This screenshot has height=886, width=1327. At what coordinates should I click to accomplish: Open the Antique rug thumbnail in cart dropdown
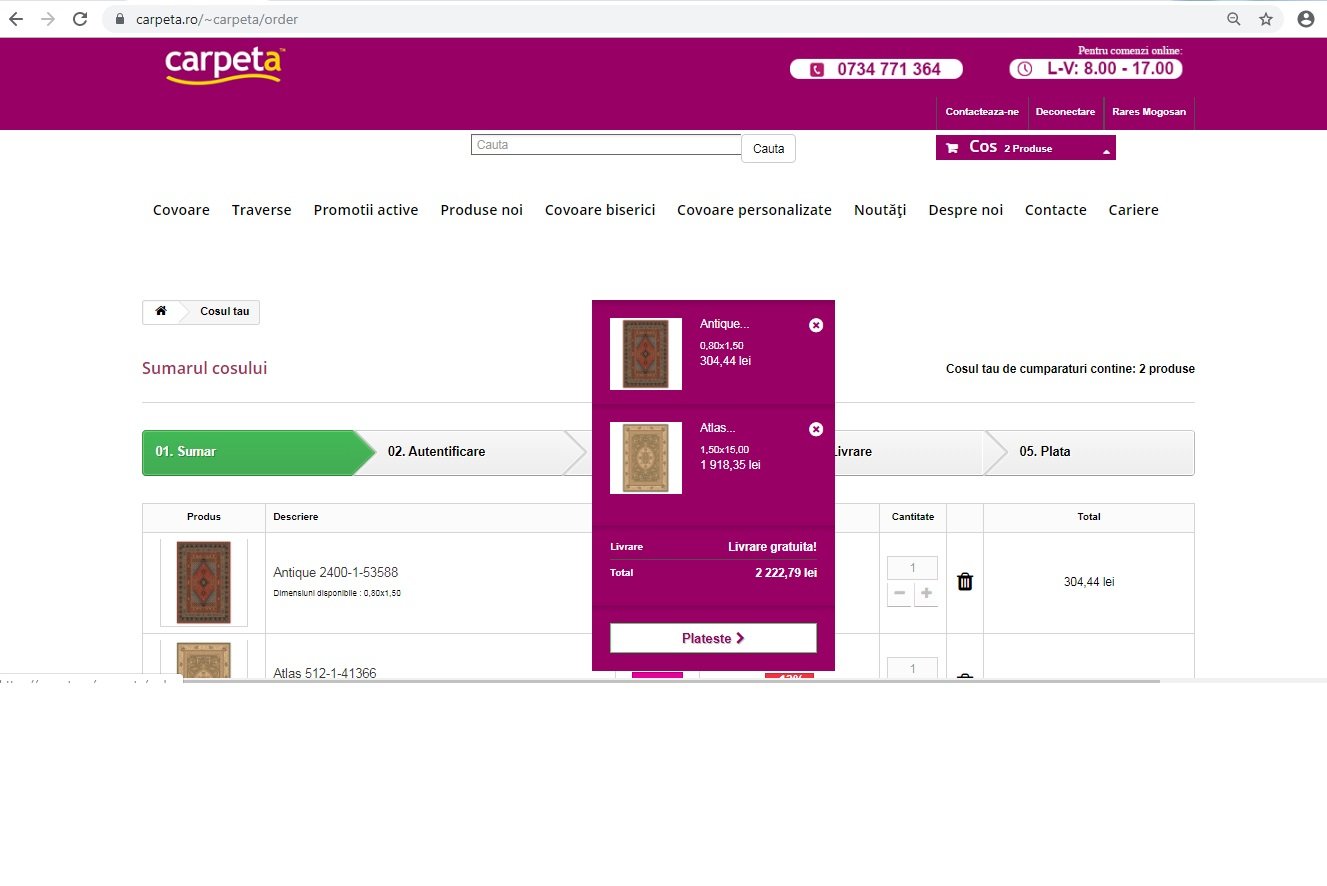click(x=646, y=354)
